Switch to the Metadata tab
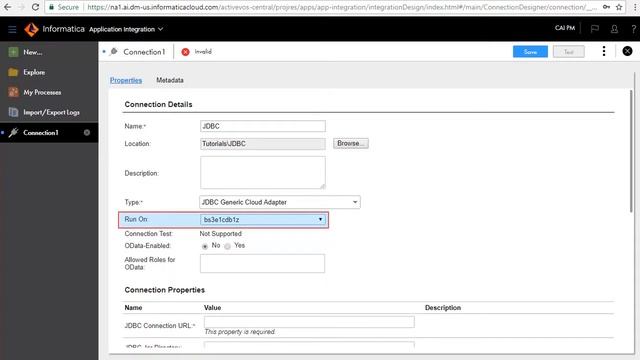The width and height of the screenshot is (640, 360). [x=170, y=80]
